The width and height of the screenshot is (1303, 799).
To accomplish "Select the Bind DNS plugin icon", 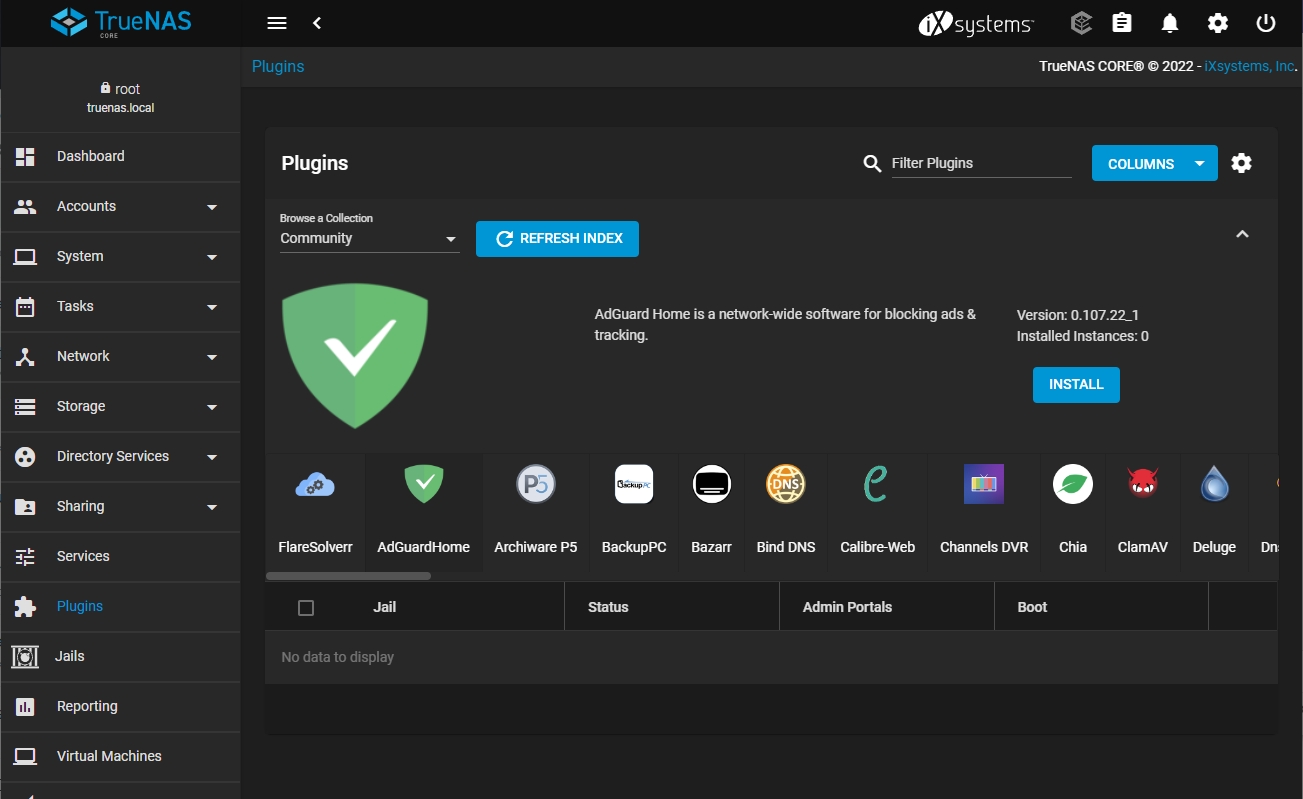I will click(x=785, y=485).
